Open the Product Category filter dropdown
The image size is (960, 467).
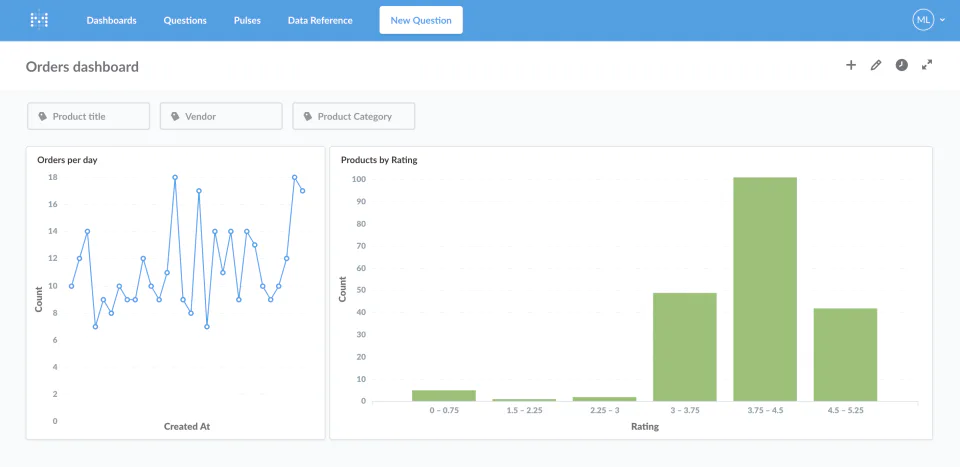click(x=354, y=117)
